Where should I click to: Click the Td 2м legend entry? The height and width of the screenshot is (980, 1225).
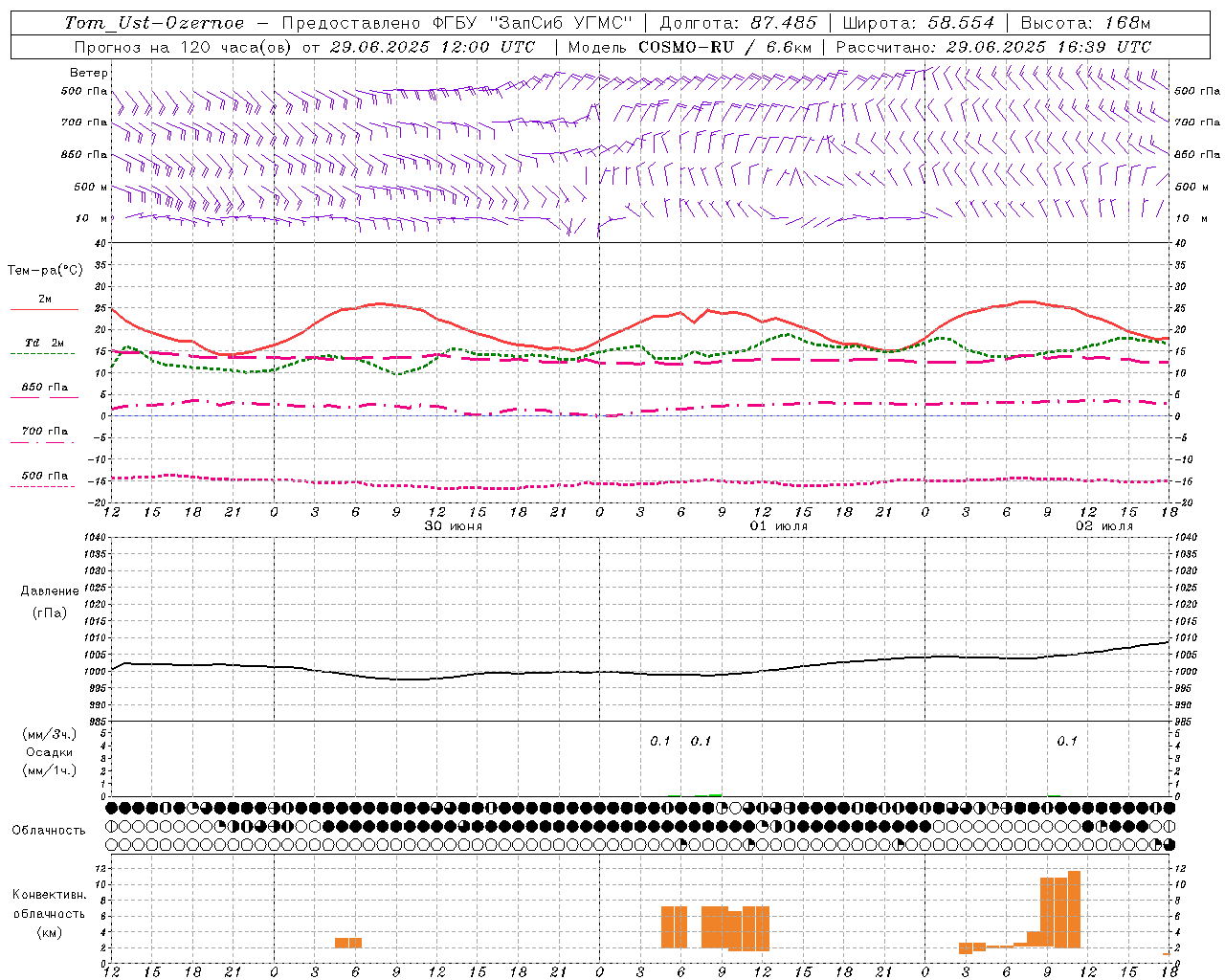point(44,343)
